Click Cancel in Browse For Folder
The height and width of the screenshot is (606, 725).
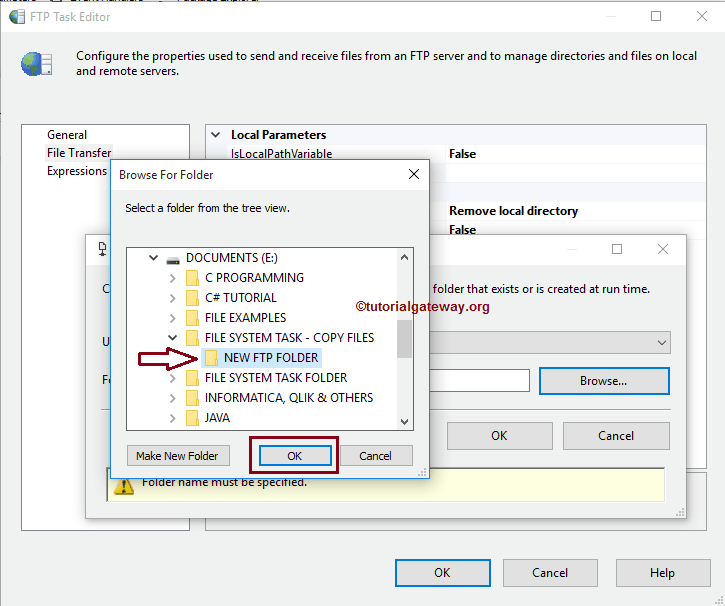pos(376,456)
